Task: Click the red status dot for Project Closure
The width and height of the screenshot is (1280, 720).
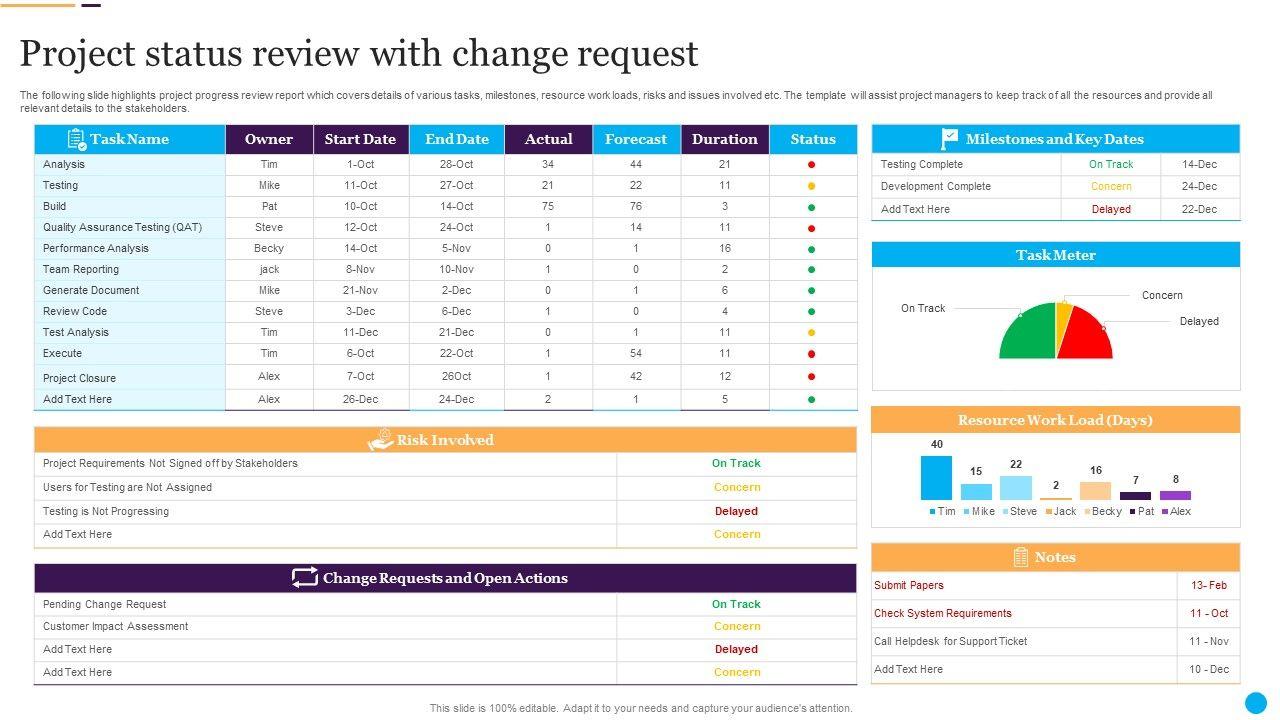Action: click(812, 377)
